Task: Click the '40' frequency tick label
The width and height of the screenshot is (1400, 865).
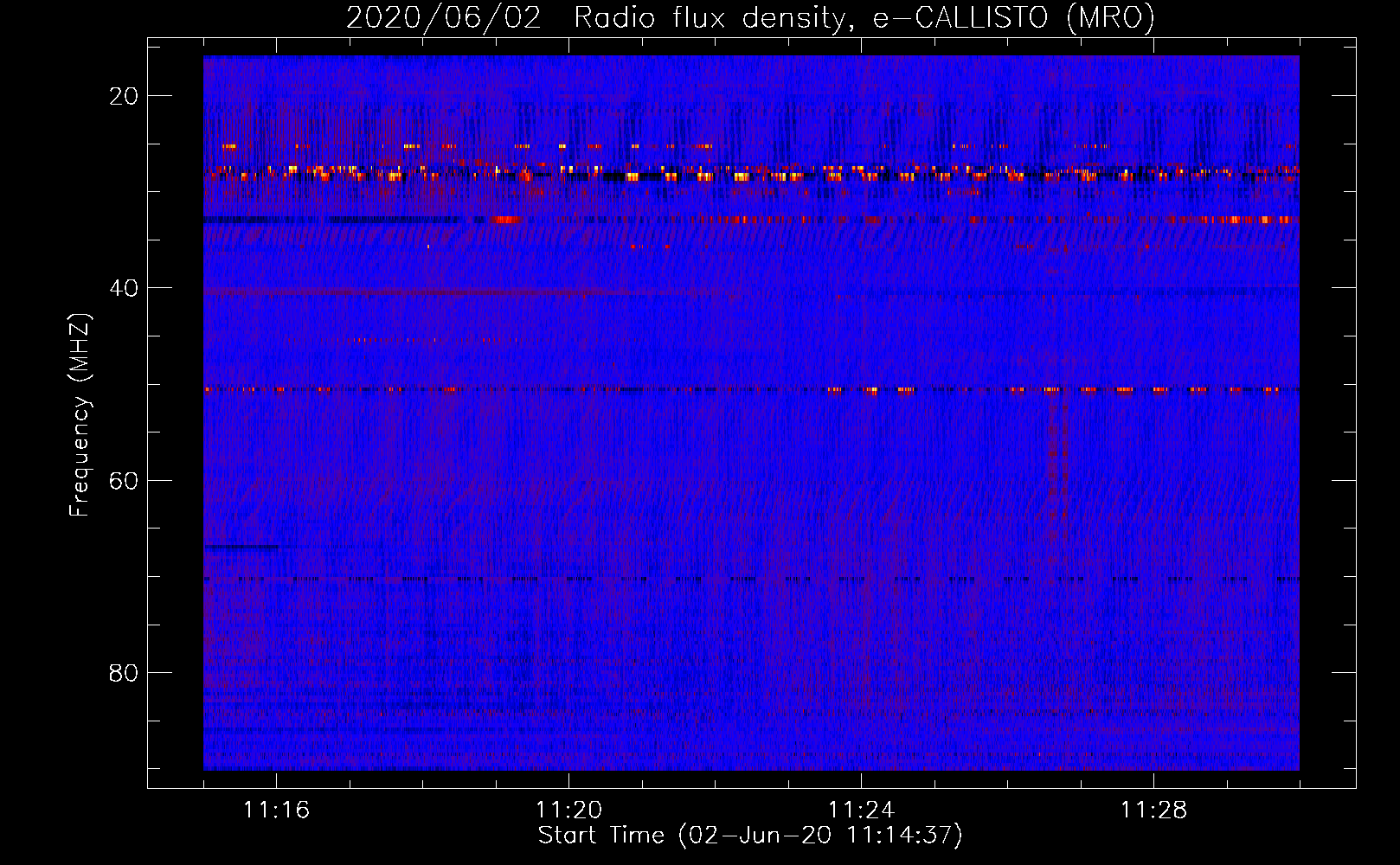Action: [124, 288]
